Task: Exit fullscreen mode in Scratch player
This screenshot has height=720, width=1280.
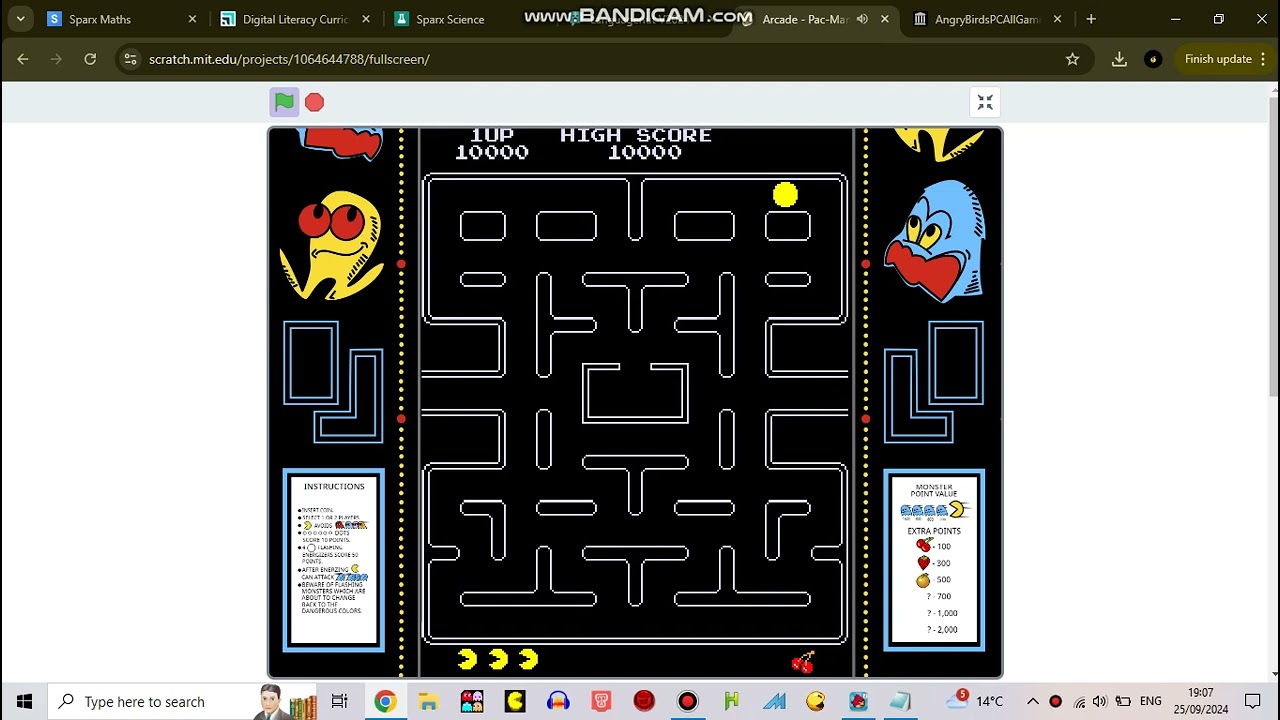Action: click(985, 102)
